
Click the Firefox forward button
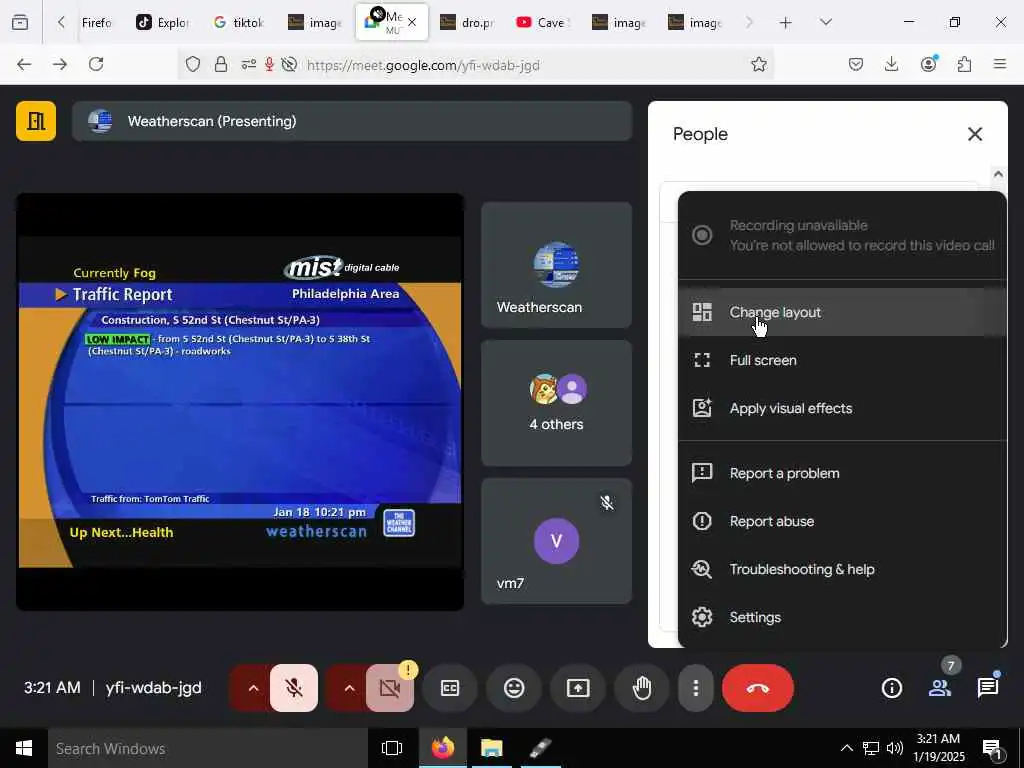60,64
